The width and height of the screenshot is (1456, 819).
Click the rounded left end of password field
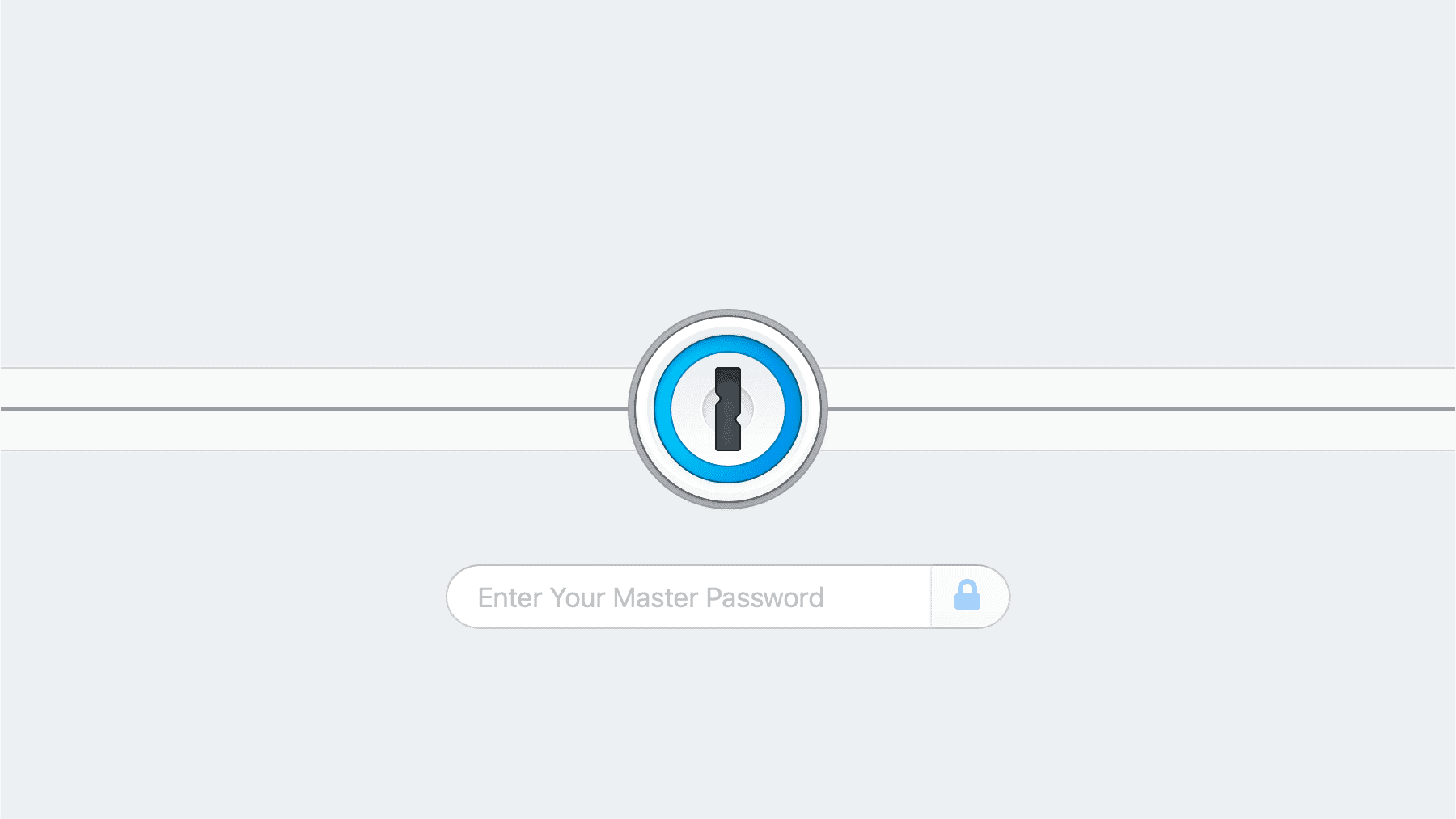[x=460, y=597]
